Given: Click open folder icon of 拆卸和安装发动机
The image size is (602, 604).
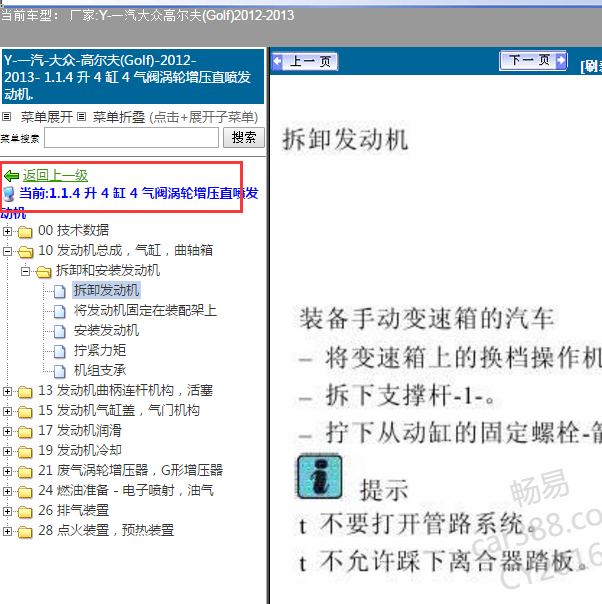Looking at the screenshot, I should (x=44, y=272).
